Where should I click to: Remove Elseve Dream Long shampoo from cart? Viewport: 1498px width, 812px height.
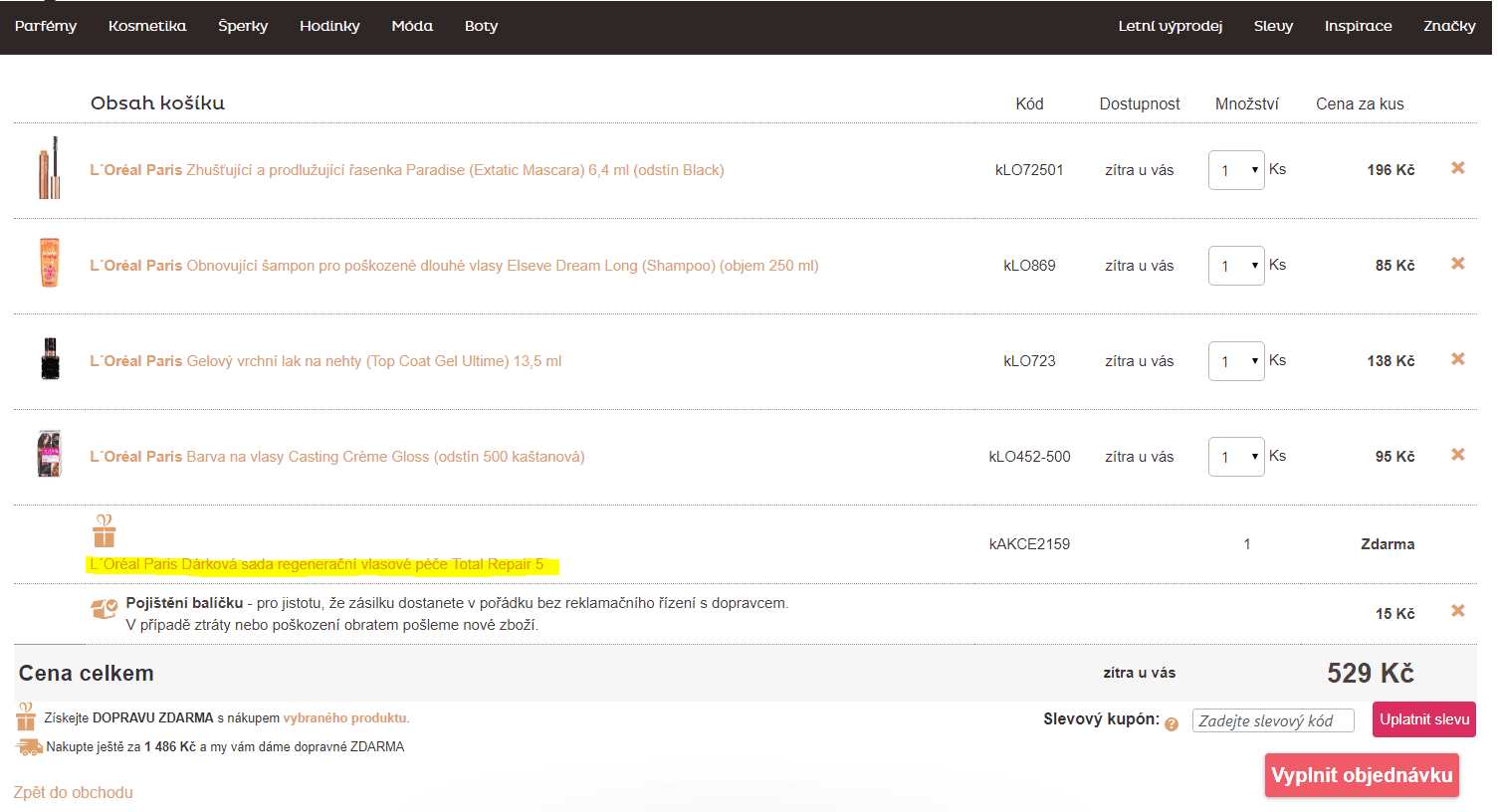point(1457,264)
